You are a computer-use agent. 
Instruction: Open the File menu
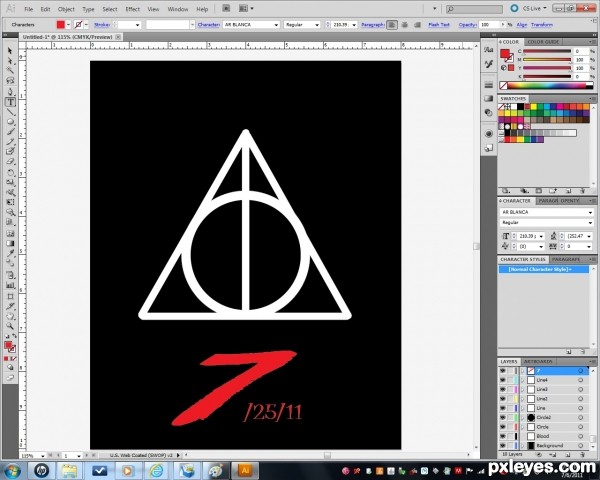coord(28,9)
